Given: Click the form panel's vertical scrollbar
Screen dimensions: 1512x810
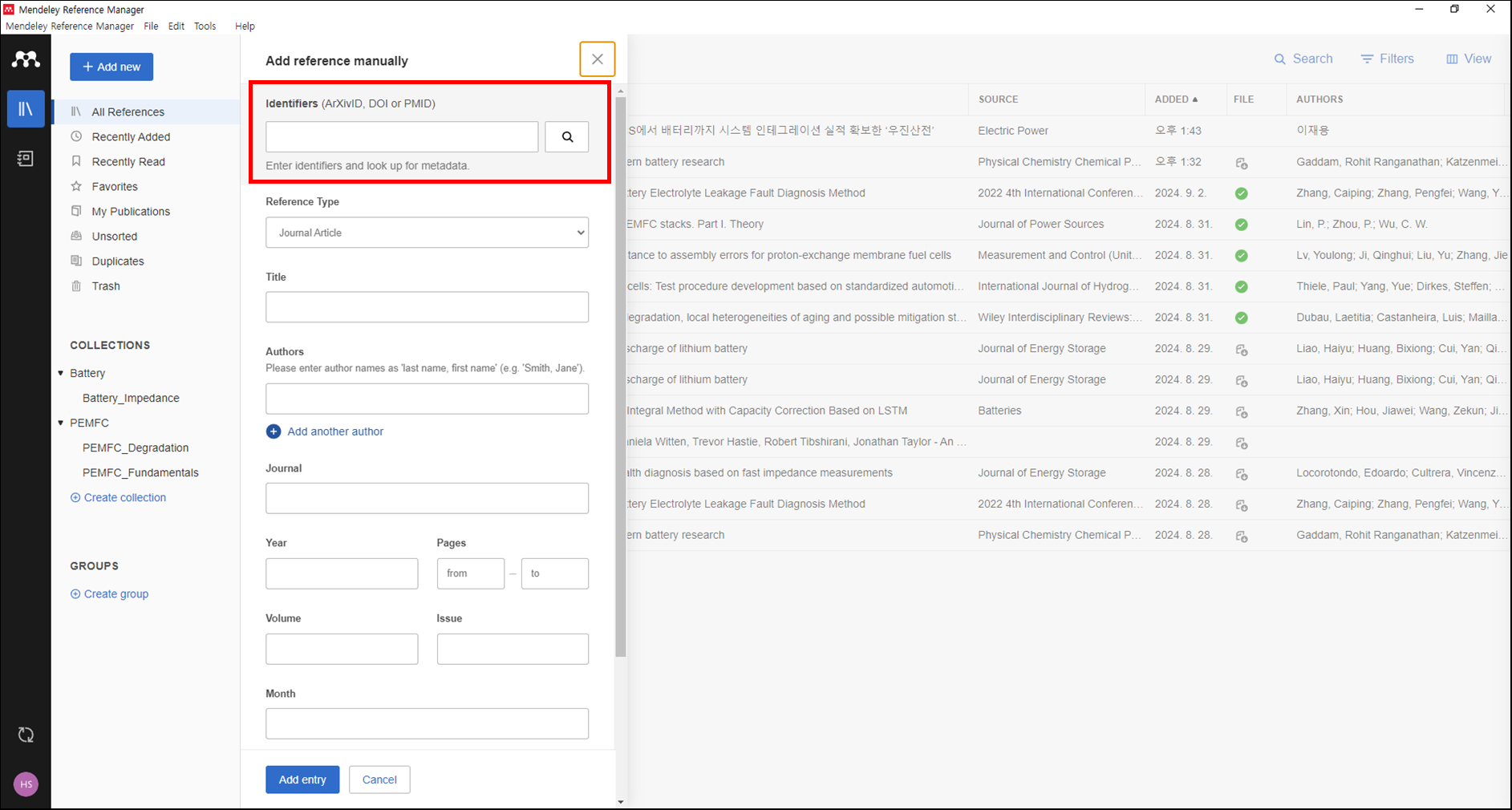Looking at the screenshot, I should (621, 377).
